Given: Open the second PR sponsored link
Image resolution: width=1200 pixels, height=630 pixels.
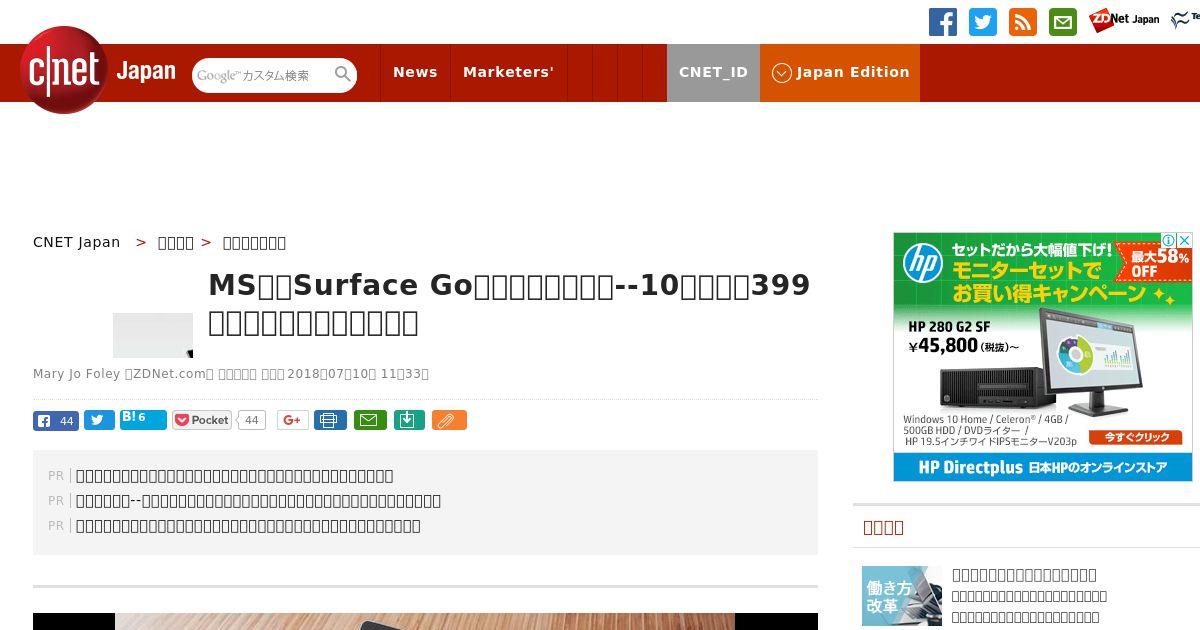Looking at the screenshot, I should [x=258, y=501].
